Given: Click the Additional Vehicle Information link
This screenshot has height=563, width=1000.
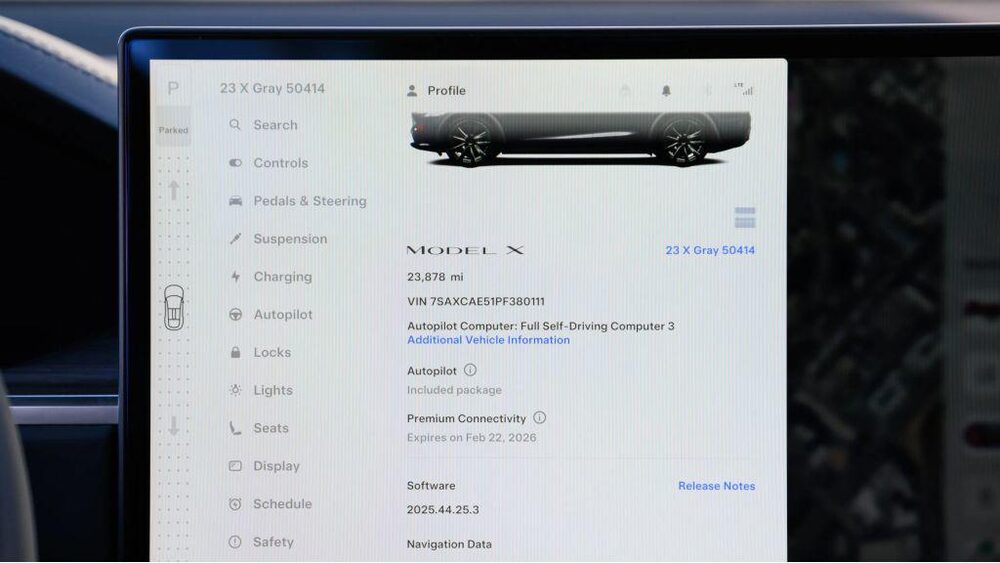Looking at the screenshot, I should tap(488, 340).
